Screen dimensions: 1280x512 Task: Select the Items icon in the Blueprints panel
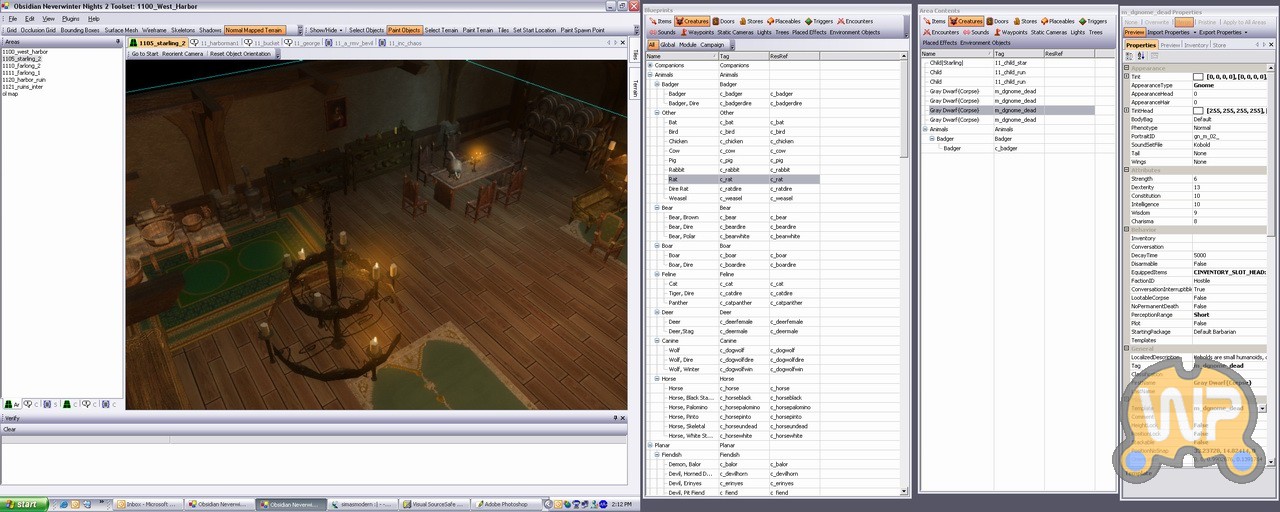tap(653, 21)
